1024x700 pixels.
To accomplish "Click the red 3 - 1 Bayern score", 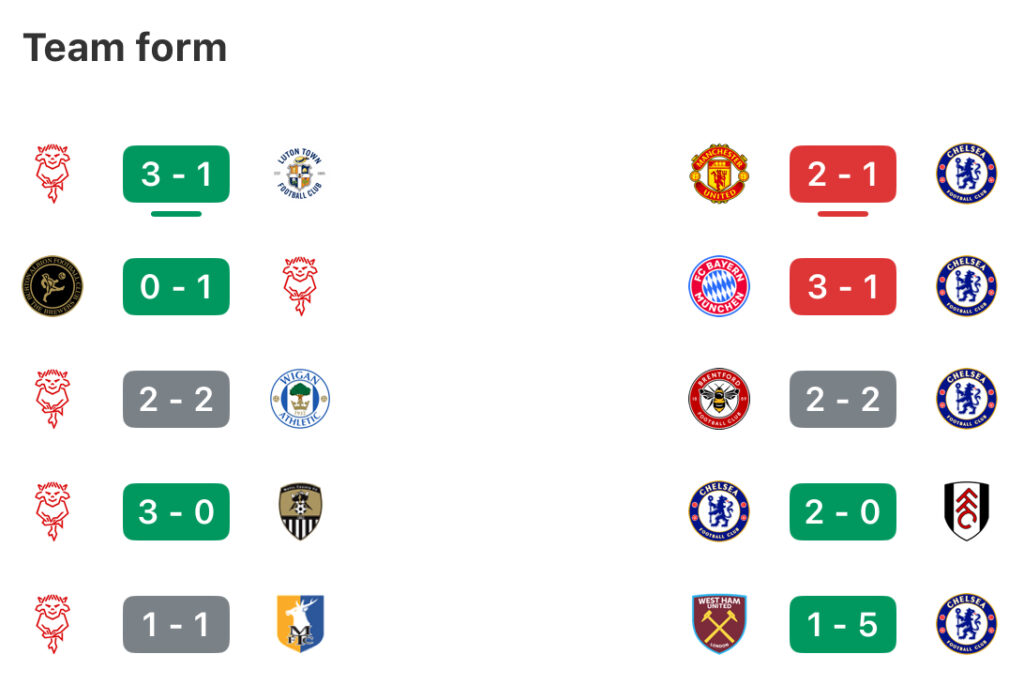I will 842,287.
